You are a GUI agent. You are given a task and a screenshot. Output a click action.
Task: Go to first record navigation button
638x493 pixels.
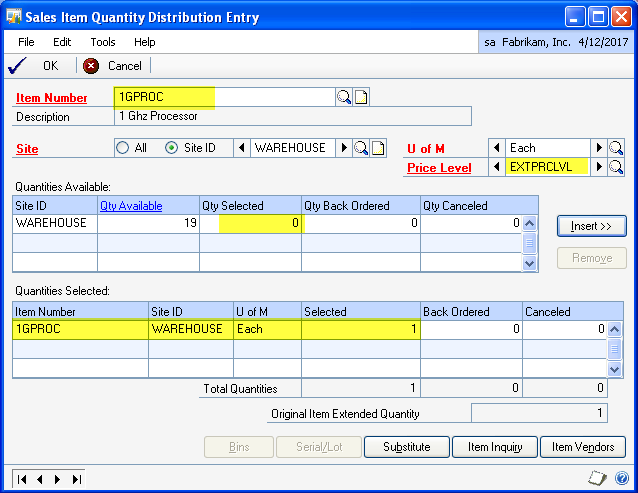pyautogui.click(x=22, y=480)
